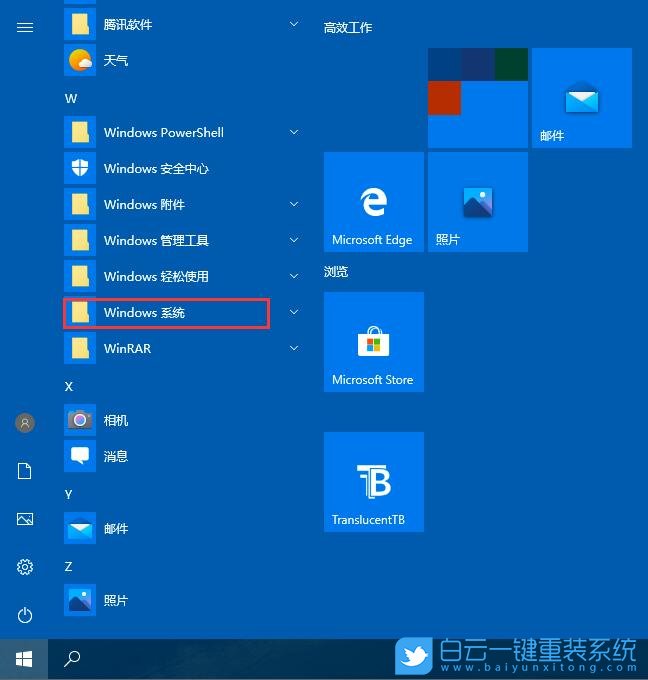Expand the 腾讯软件 folder
Screen dimensions: 648x680
[182, 24]
